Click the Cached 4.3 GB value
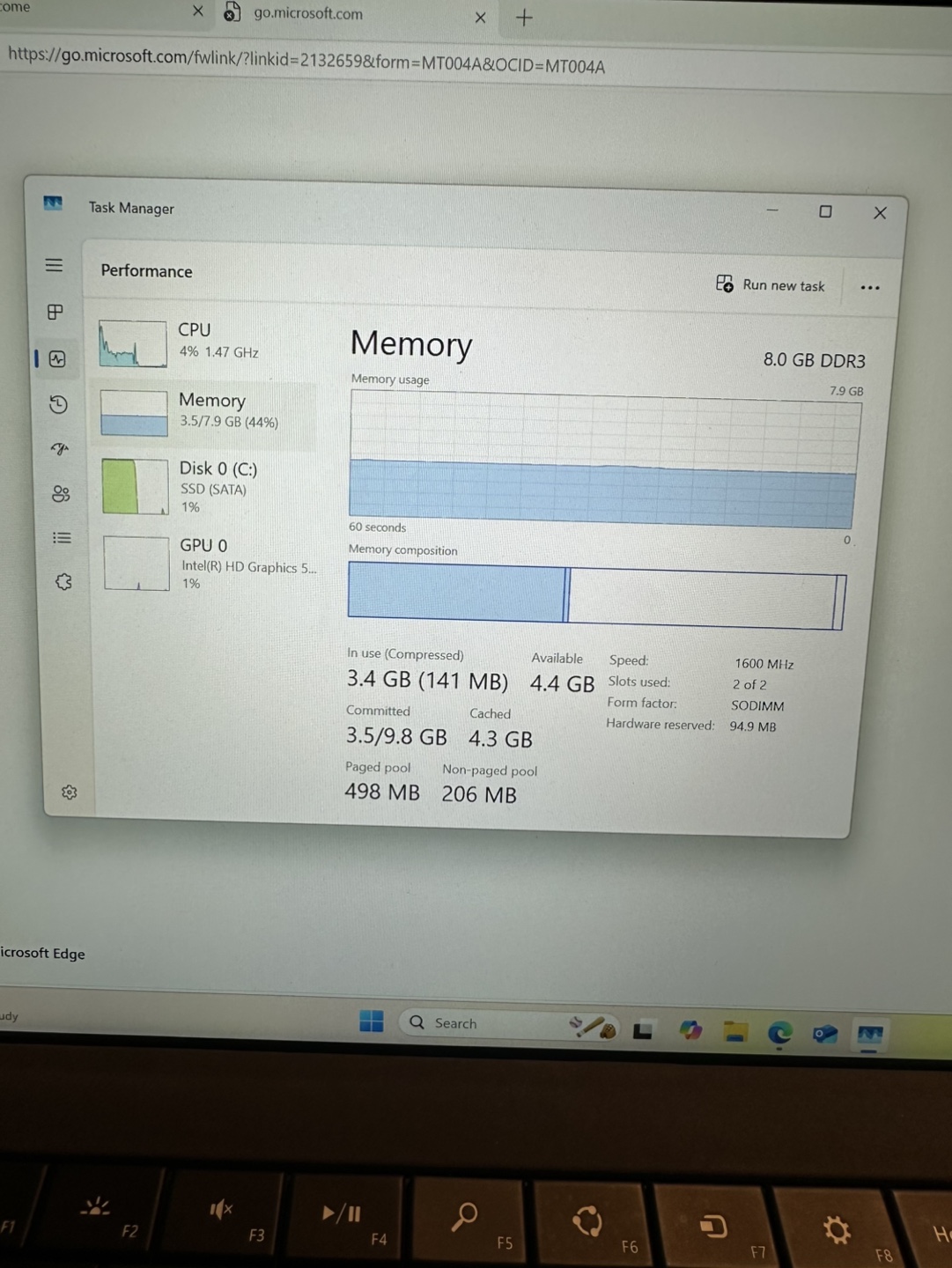The height and width of the screenshot is (1268, 952). [x=500, y=739]
